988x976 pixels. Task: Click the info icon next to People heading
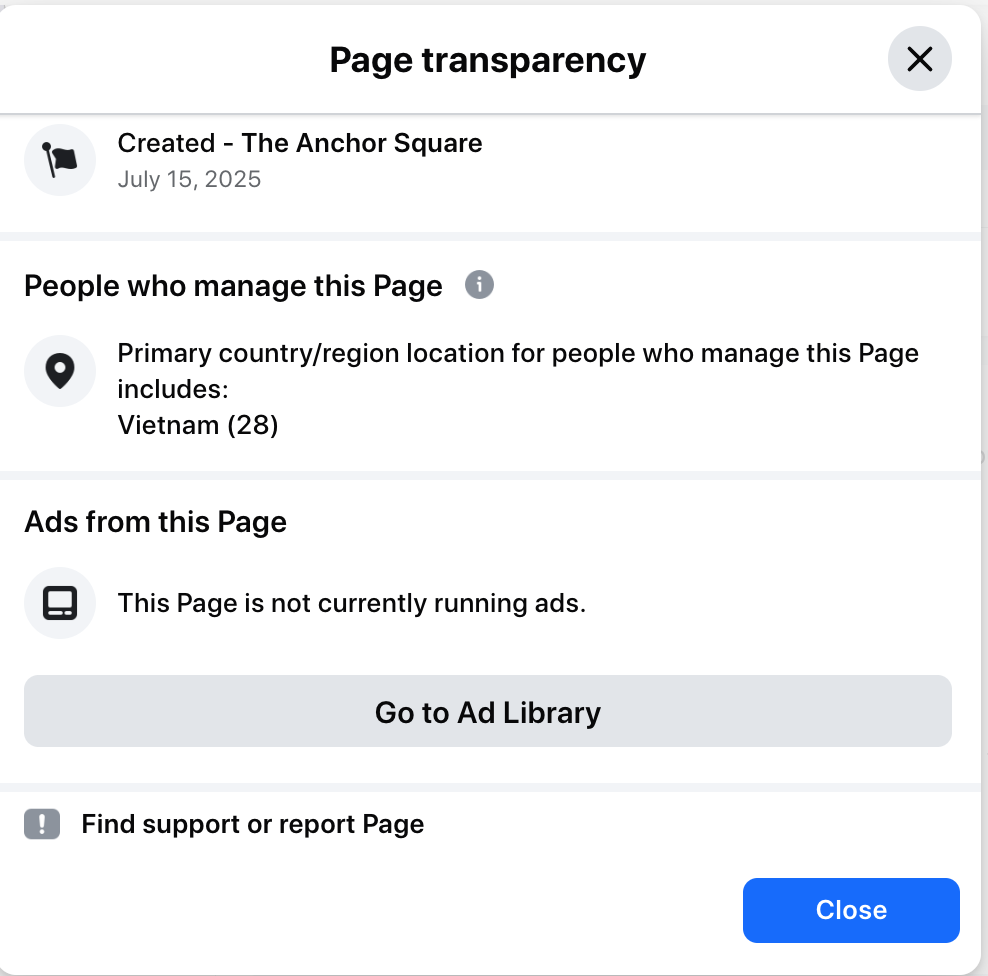click(480, 285)
